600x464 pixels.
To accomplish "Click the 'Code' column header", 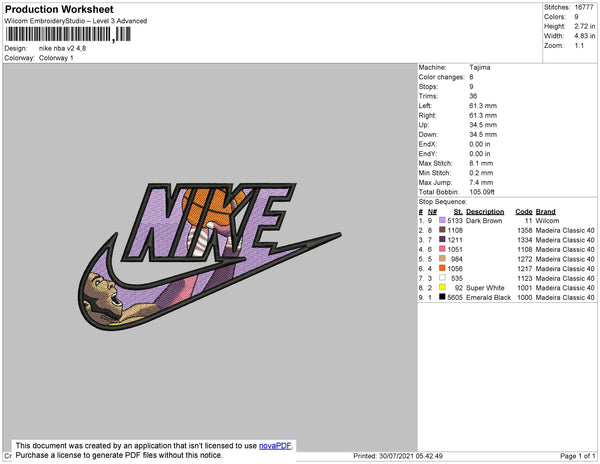I will tap(524, 212).
